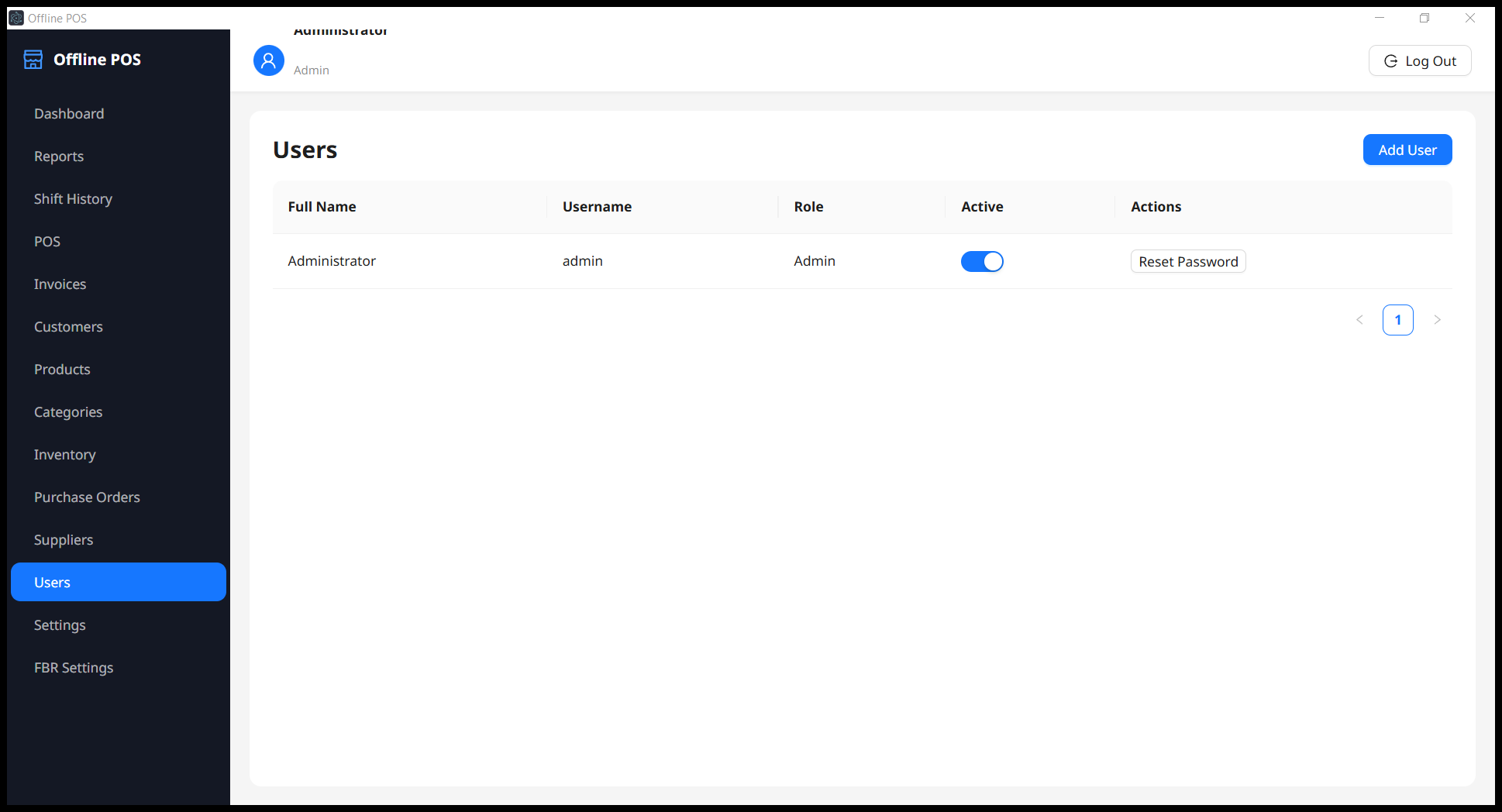Click the Full Name column header
This screenshot has width=1502, height=812.
(409, 207)
